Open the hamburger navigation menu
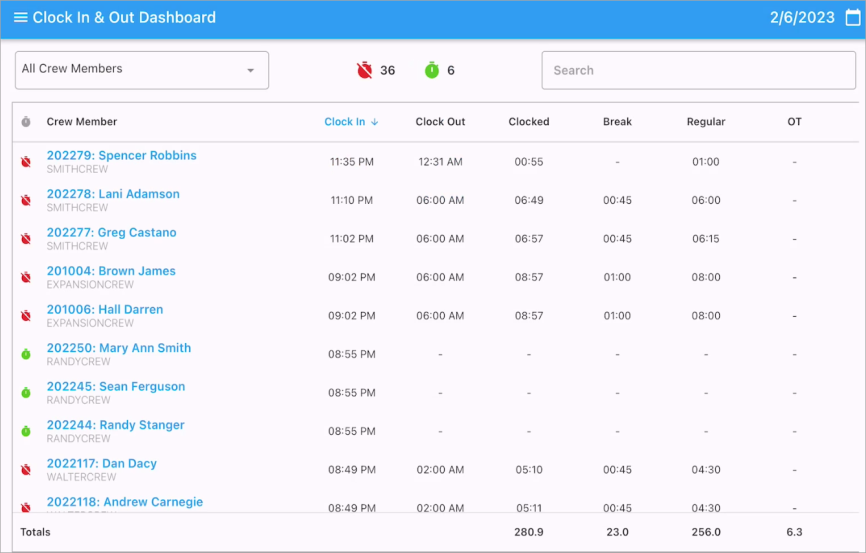The height and width of the screenshot is (553, 866). point(20,18)
